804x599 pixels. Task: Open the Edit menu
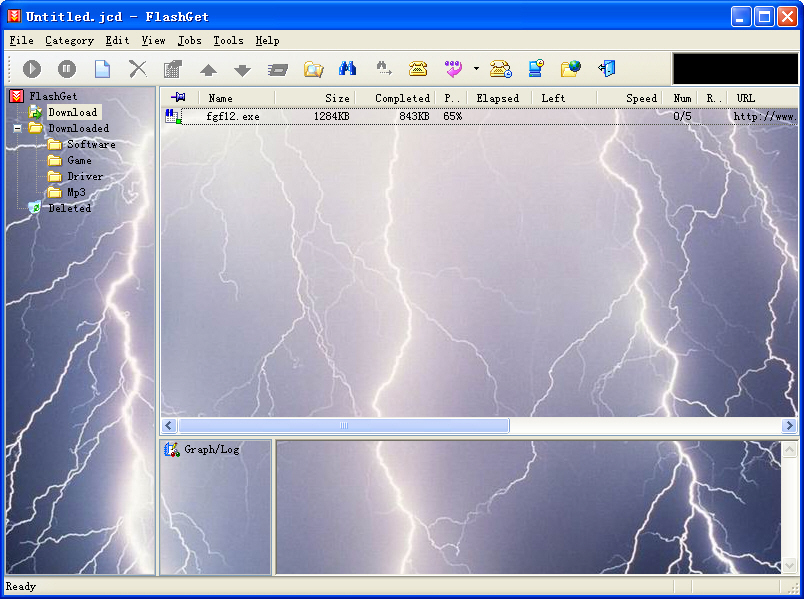(117, 41)
